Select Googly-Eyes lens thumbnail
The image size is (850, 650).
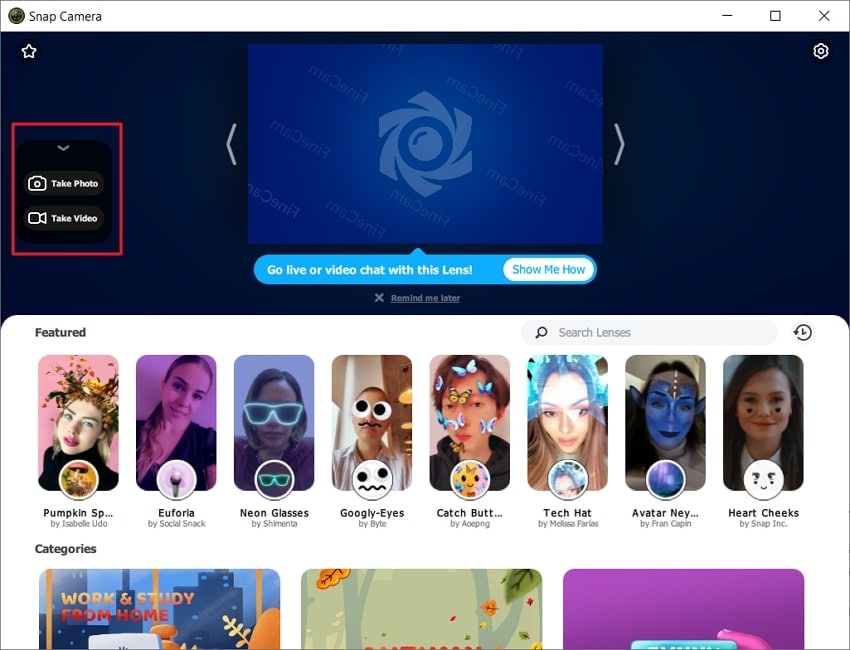pyautogui.click(x=372, y=423)
